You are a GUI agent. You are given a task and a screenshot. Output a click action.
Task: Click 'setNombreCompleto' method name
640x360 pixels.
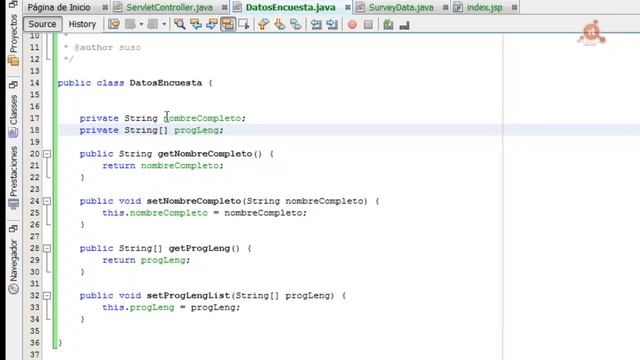(x=194, y=201)
